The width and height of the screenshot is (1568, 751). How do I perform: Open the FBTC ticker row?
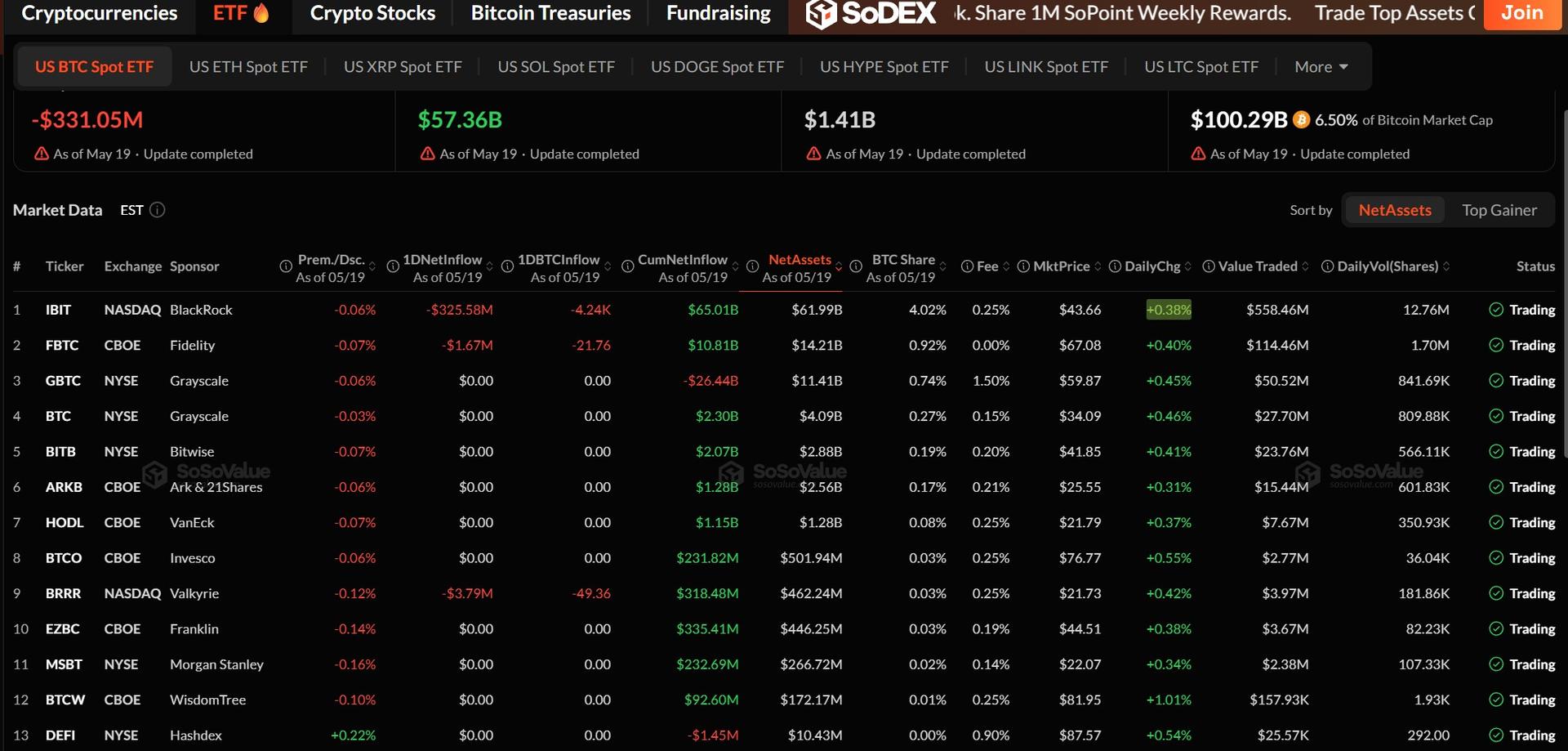coord(784,345)
